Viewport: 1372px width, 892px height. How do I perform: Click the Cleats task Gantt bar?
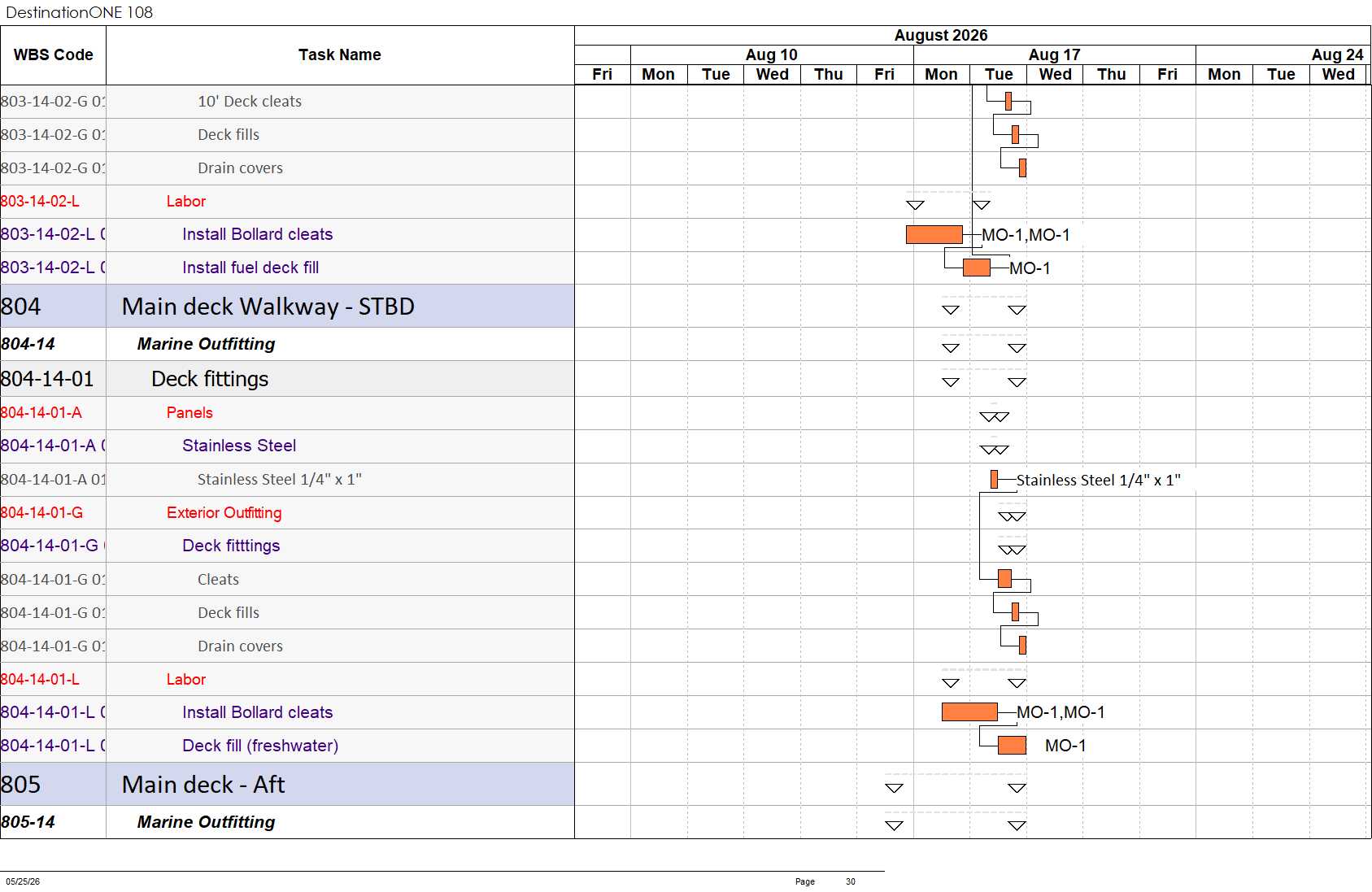1004,578
